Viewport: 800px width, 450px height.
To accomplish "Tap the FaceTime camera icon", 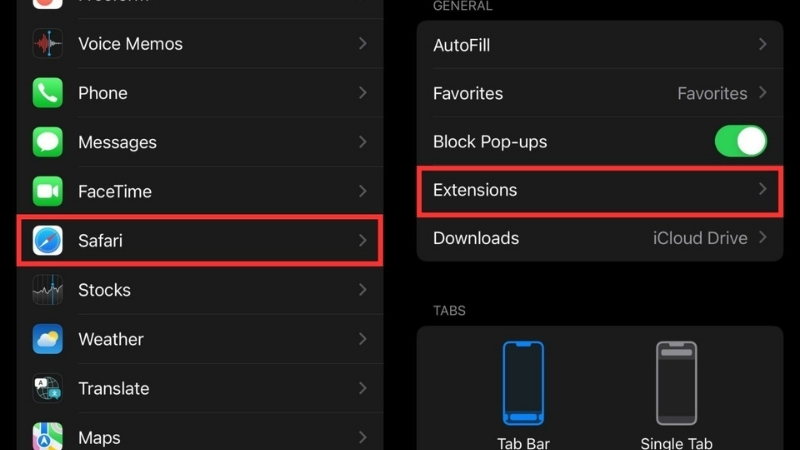I will coord(47,191).
